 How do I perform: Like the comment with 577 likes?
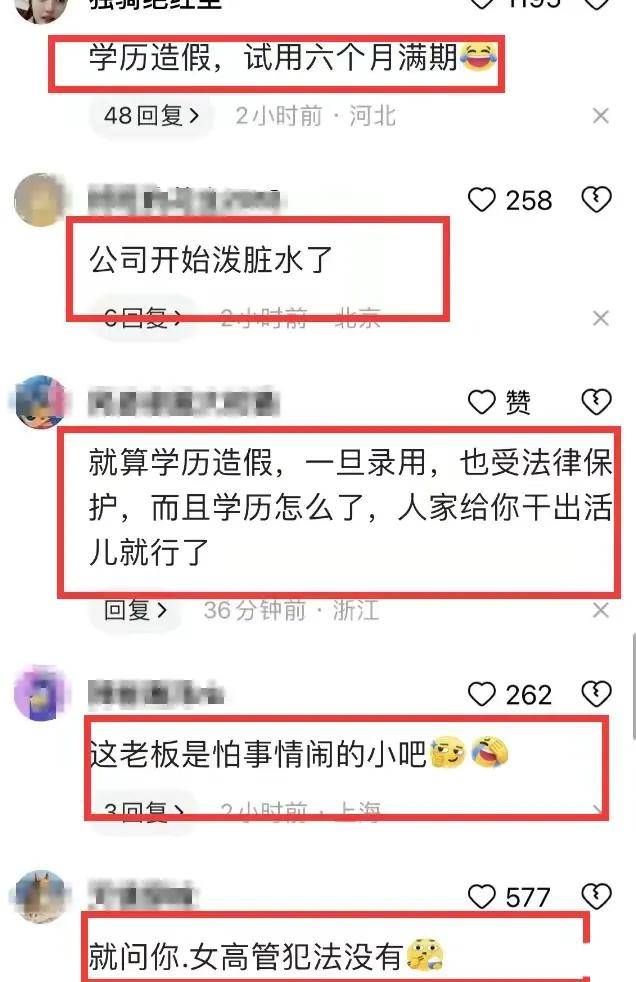[x=481, y=897]
